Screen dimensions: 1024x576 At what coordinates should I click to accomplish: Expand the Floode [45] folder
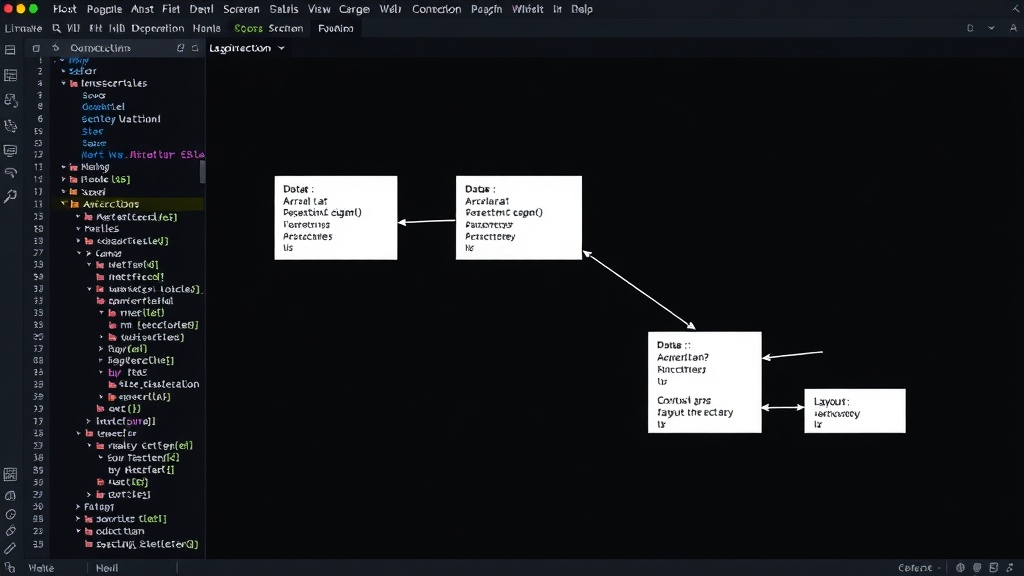coord(63,179)
